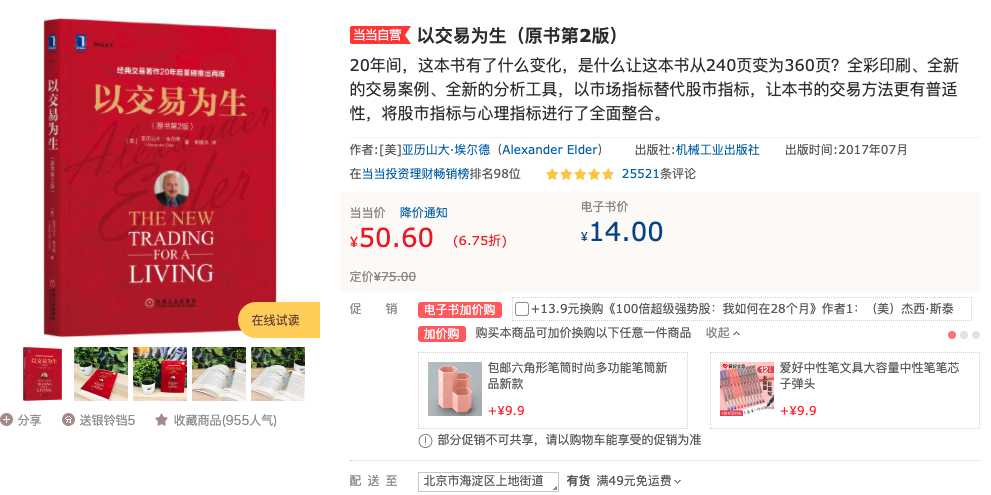Click the 送银铃铛5 bell icon
The image size is (991, 495).
(x=68, y=420)
